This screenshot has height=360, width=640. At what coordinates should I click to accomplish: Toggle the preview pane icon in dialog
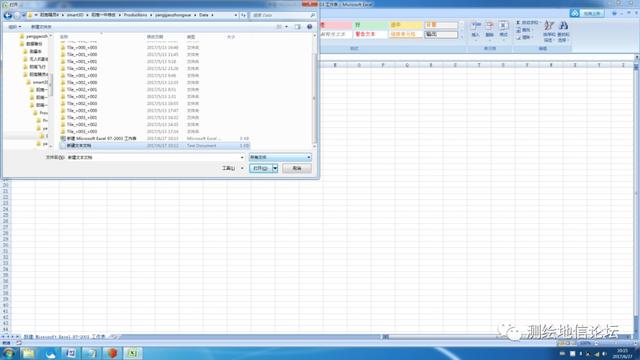298,27
